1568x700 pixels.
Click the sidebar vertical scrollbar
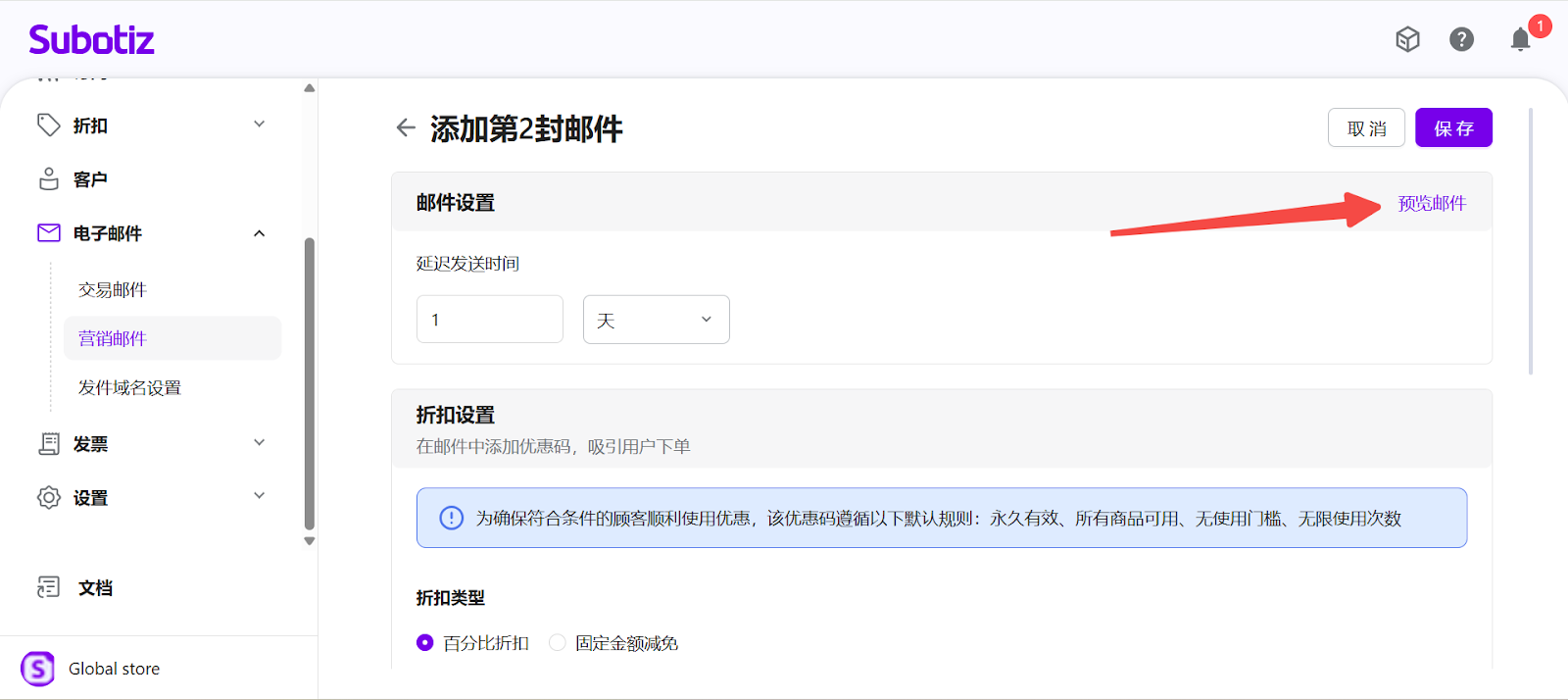310,382
